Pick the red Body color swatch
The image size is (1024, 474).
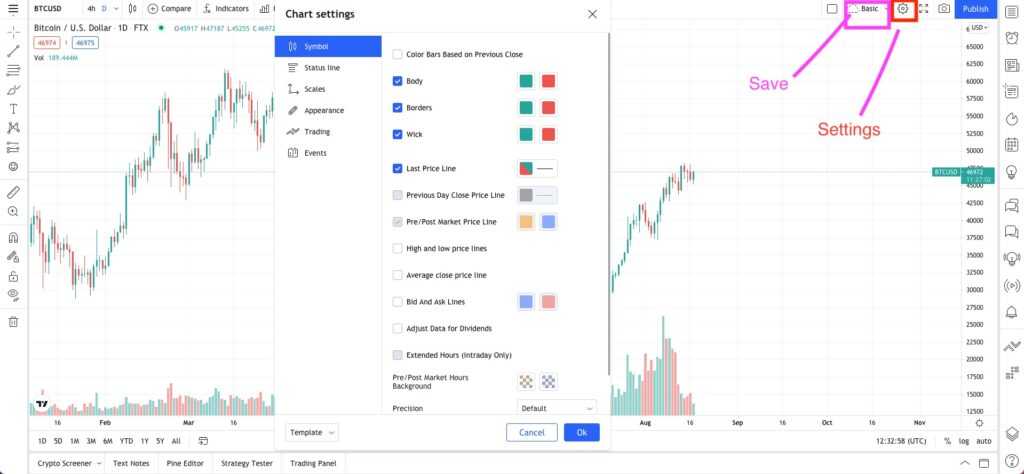click(548, 81)
